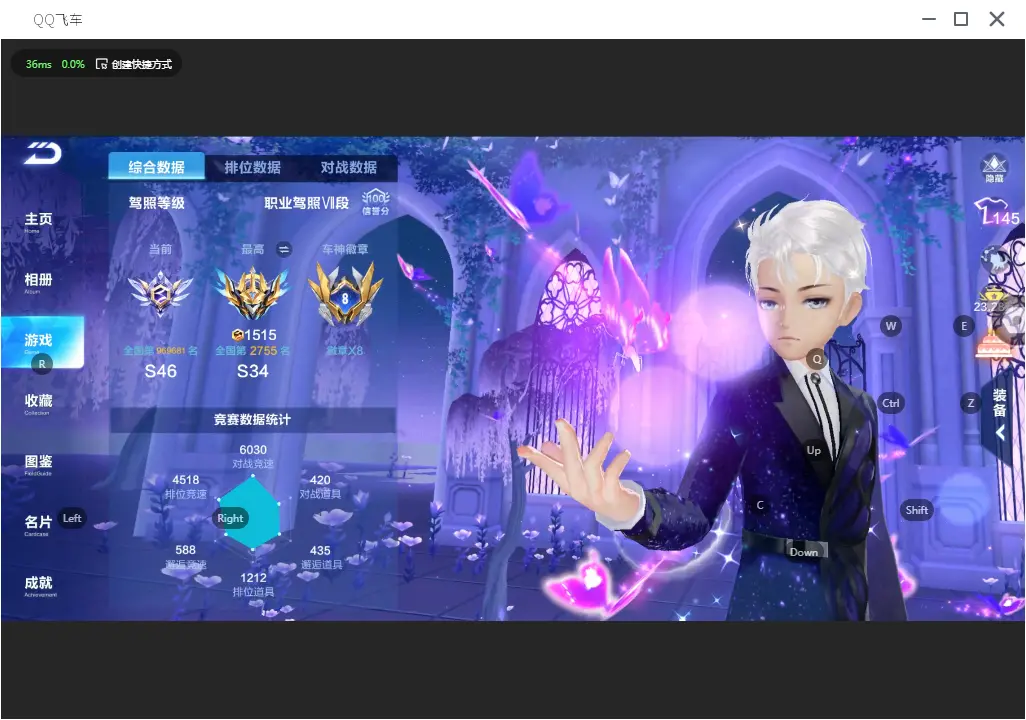Click the 1515 rank points value
Viewport: 1026px width, 720px height.
(x=255, y=335)
